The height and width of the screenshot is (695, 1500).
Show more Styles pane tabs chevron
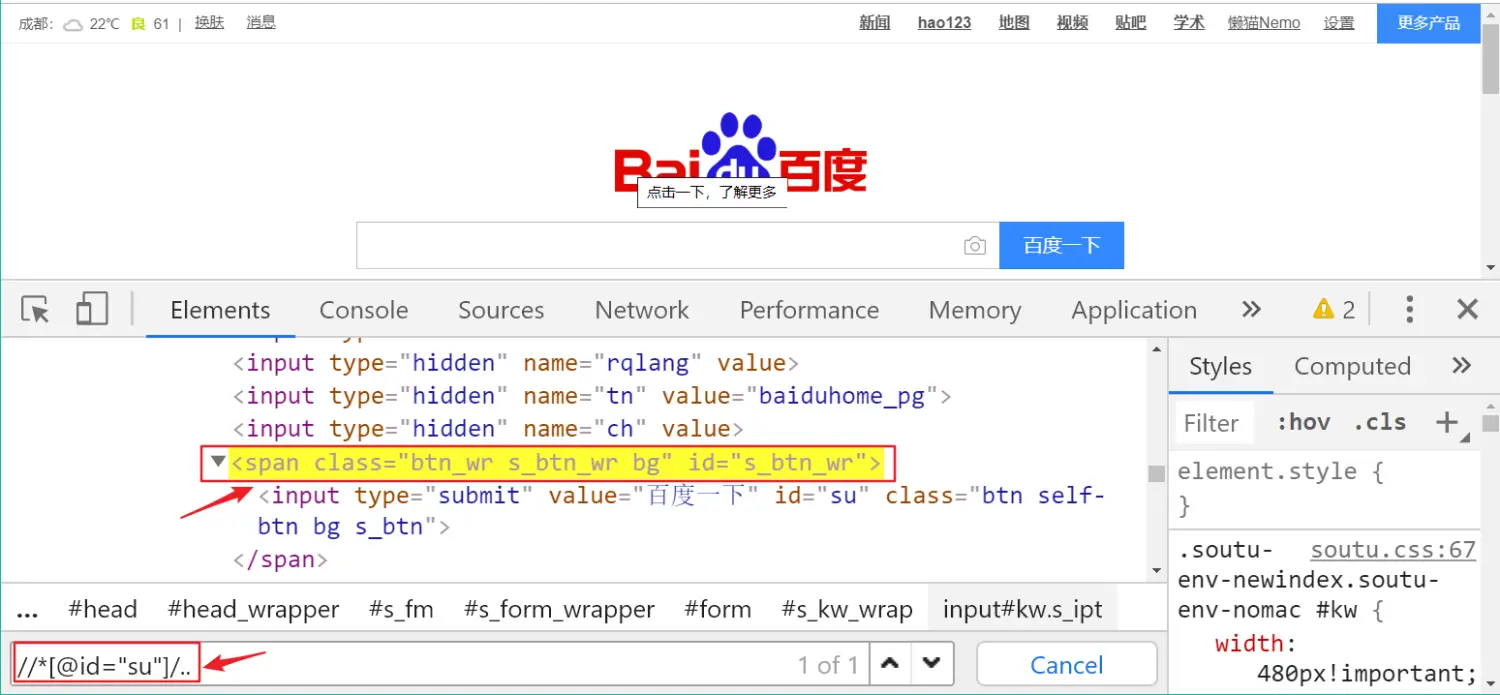pos(1462,365)
